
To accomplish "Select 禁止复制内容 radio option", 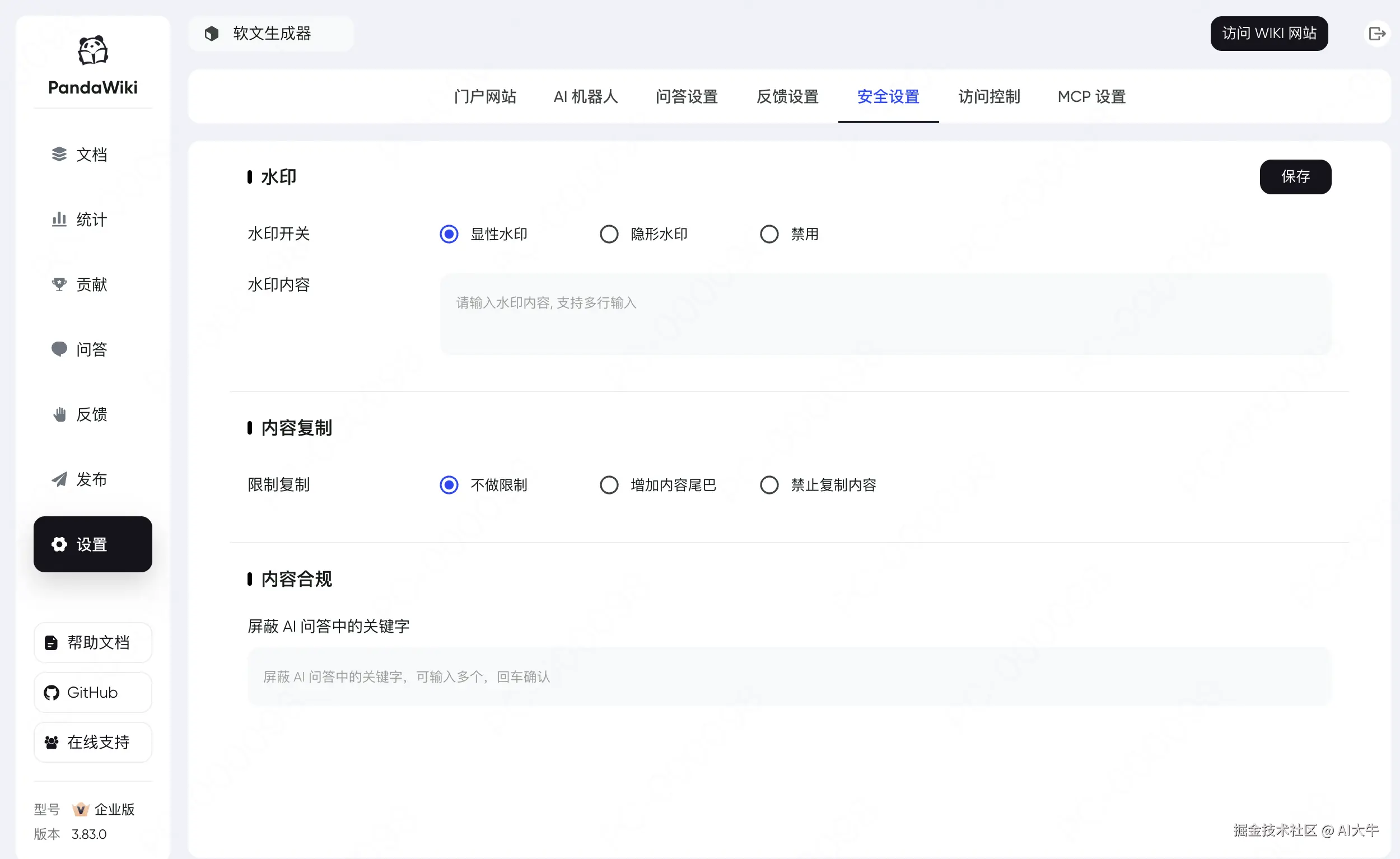I will click(769, 484).
